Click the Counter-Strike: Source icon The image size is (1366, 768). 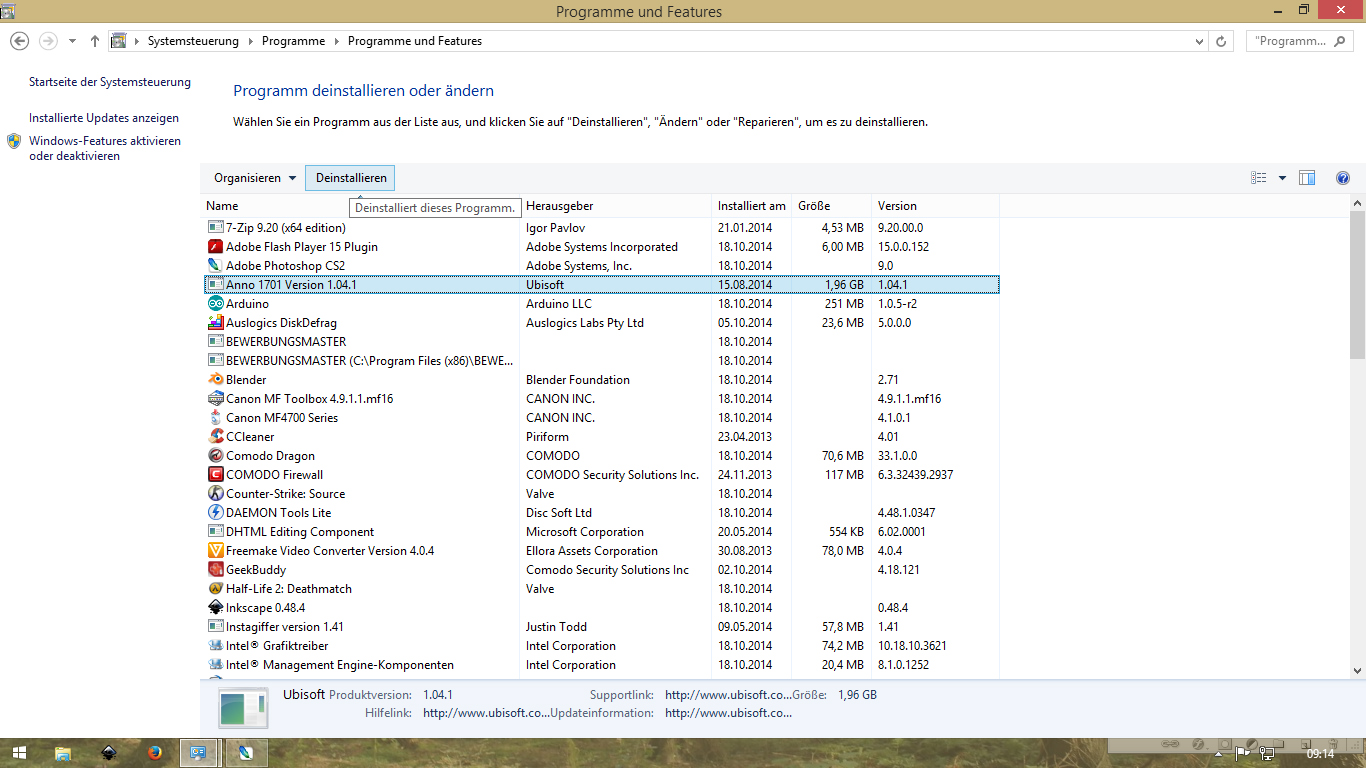coord(215,494)
